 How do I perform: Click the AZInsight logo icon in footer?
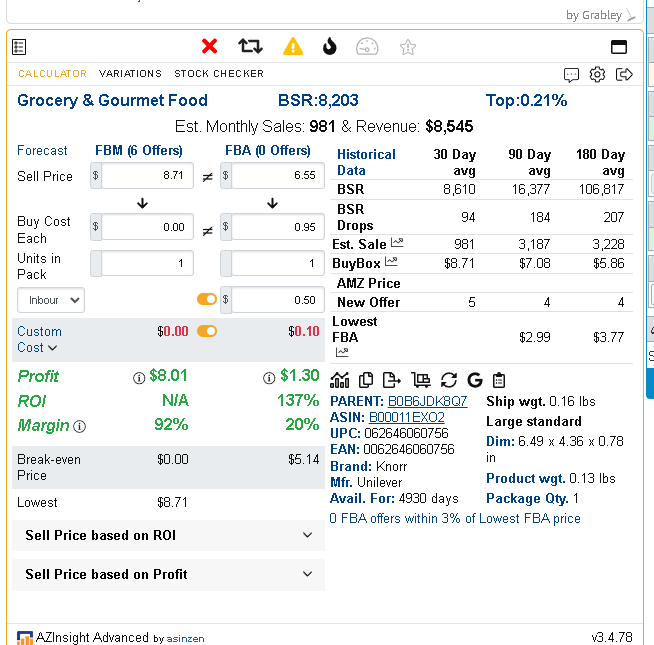[25, 638]
